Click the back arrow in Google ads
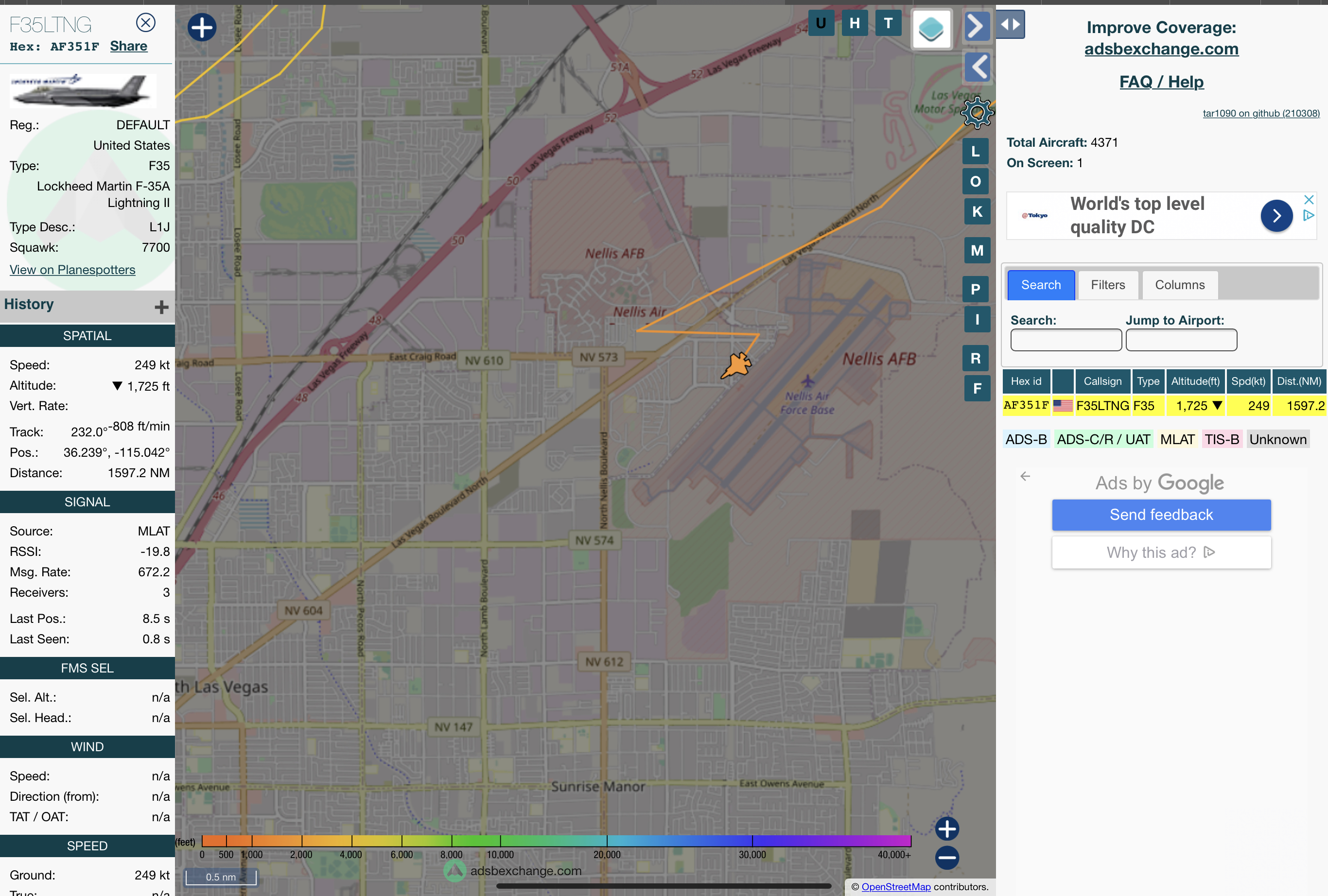The image size is (1328, 896). point(1025,476)
